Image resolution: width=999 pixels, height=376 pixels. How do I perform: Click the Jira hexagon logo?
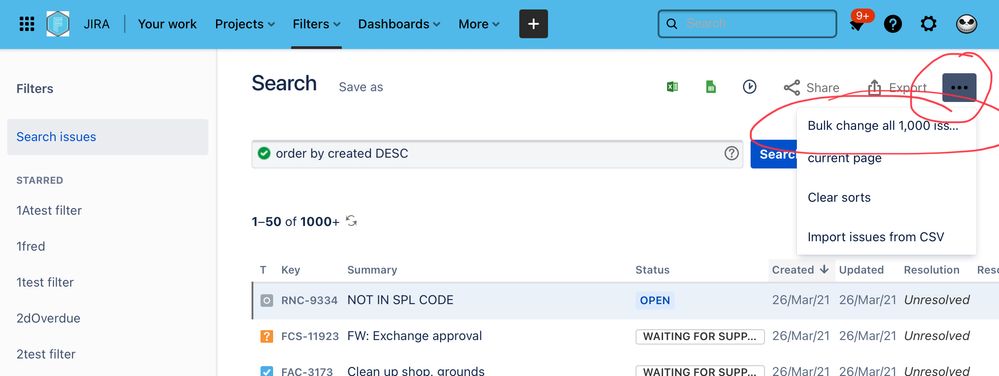58,24
